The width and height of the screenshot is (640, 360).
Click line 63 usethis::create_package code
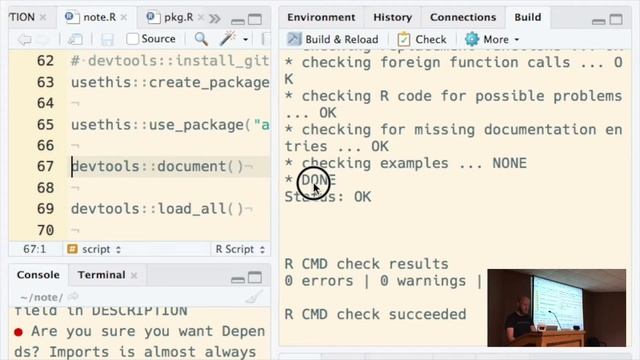(170, 82)
